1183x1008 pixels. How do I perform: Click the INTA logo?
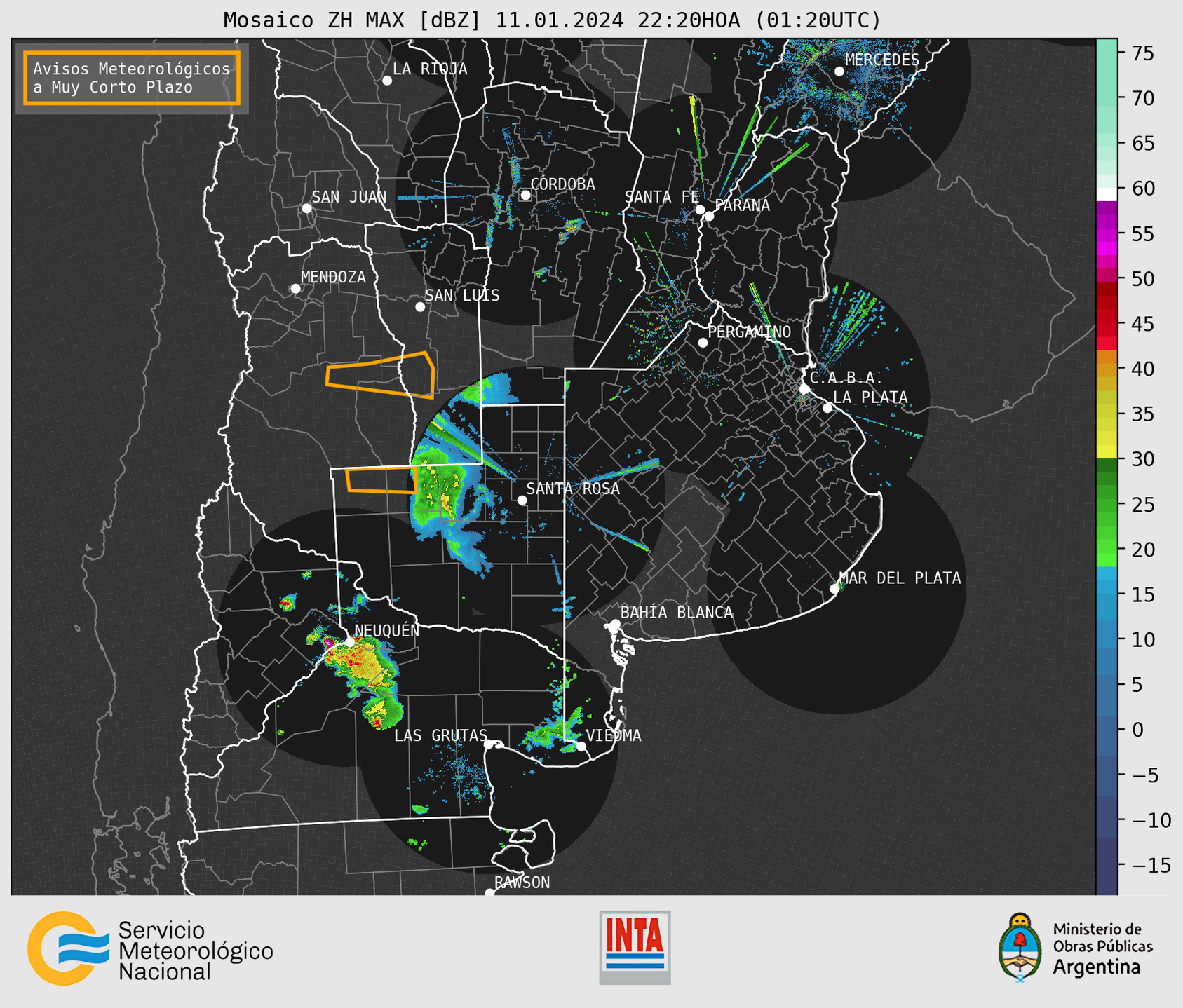(635, 947)
